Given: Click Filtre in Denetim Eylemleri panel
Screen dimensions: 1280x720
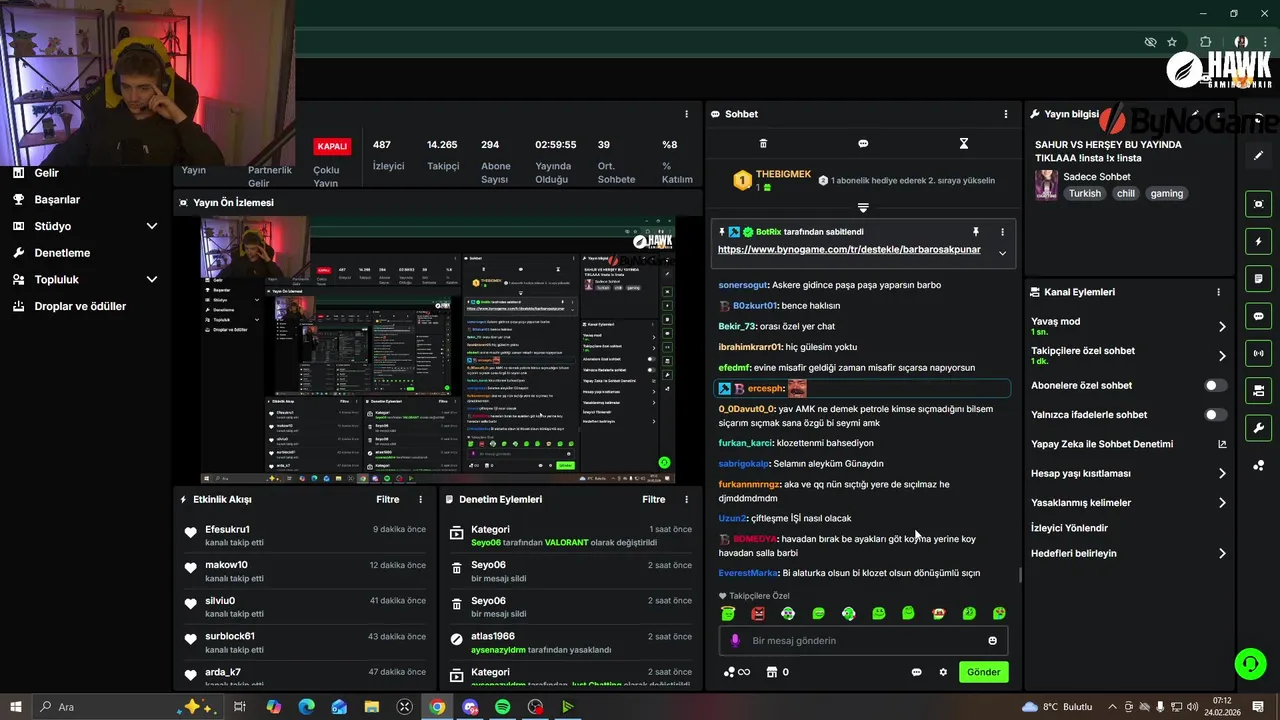Looking at the screenshot, I should 653,499.
